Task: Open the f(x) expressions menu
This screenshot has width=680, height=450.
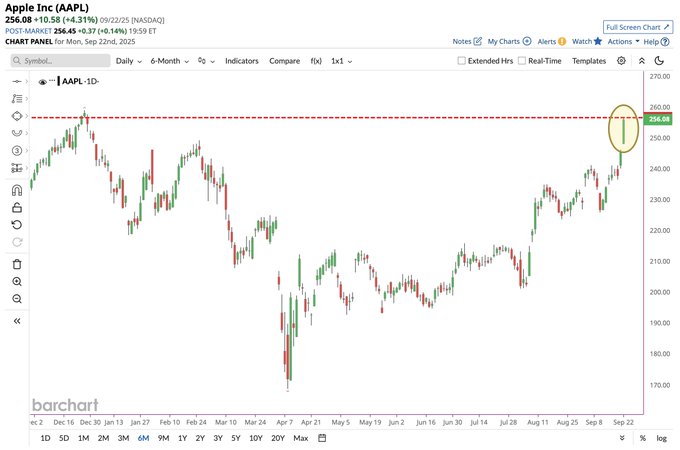Action: tap(316, 61)
